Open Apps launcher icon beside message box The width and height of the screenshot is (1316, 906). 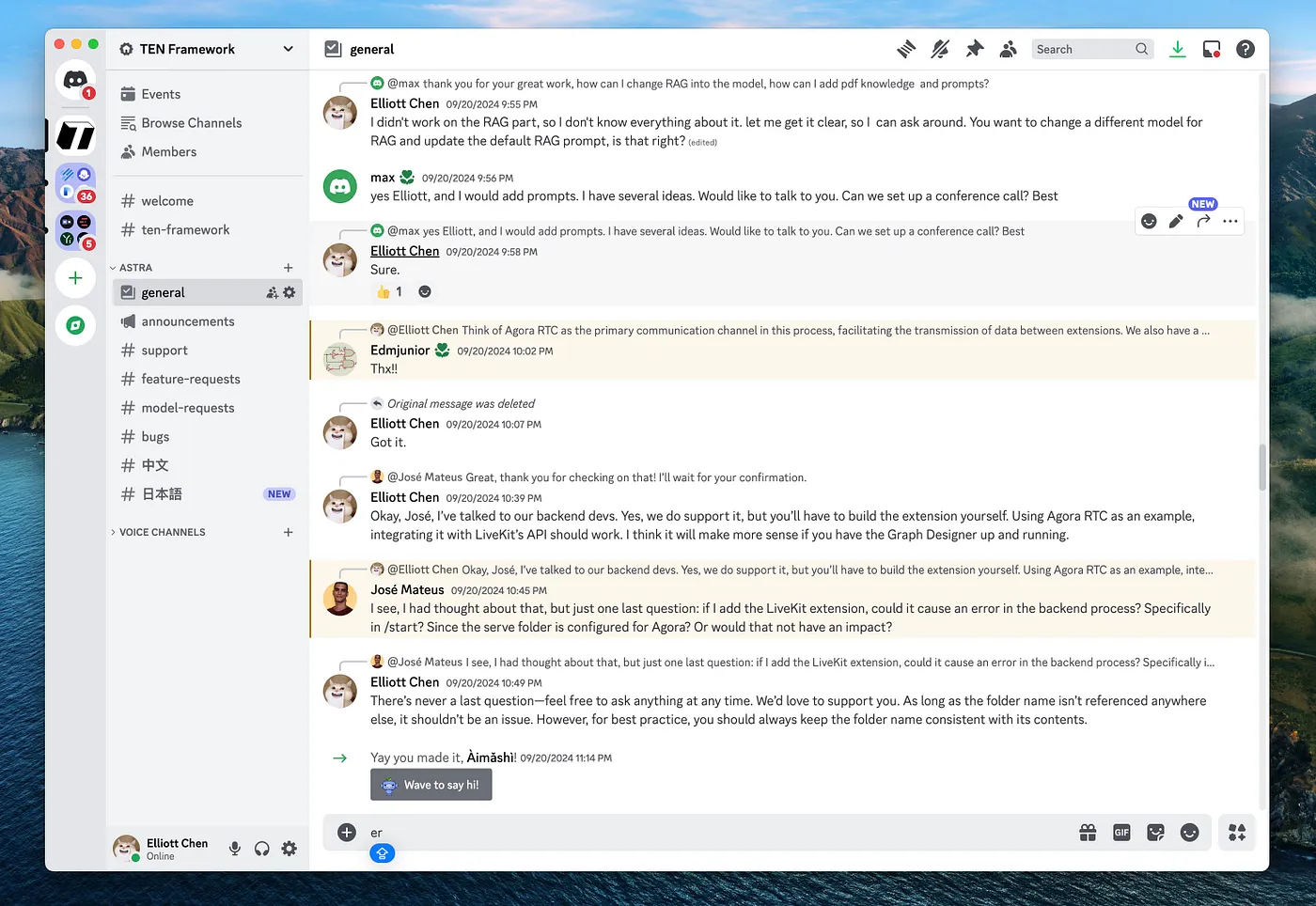pos(1237,833)
